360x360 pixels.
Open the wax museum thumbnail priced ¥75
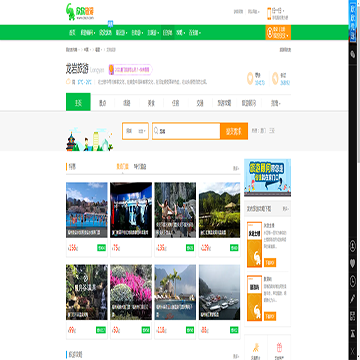pos(131,210)
